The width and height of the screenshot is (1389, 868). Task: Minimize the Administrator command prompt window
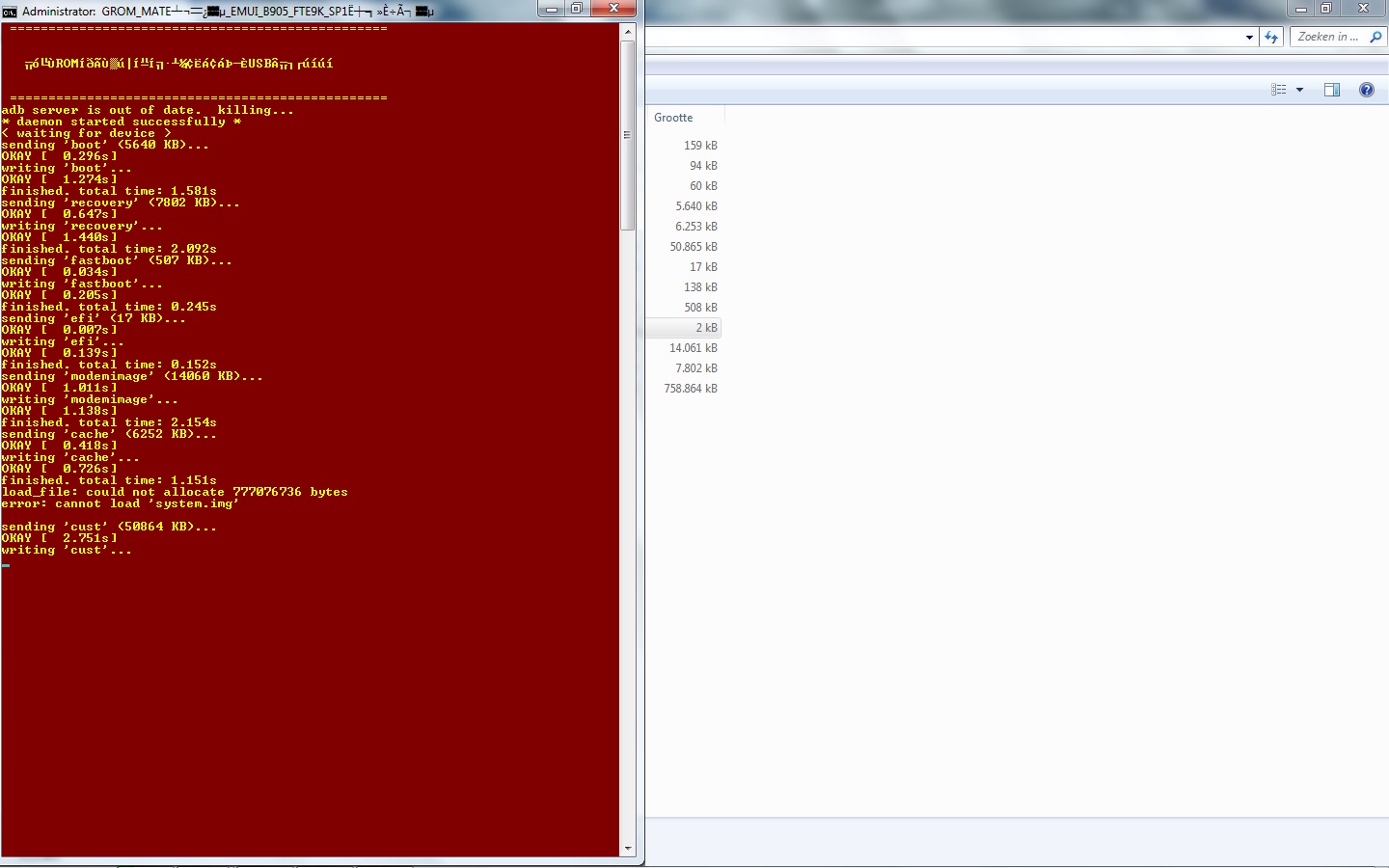point(552,10)
